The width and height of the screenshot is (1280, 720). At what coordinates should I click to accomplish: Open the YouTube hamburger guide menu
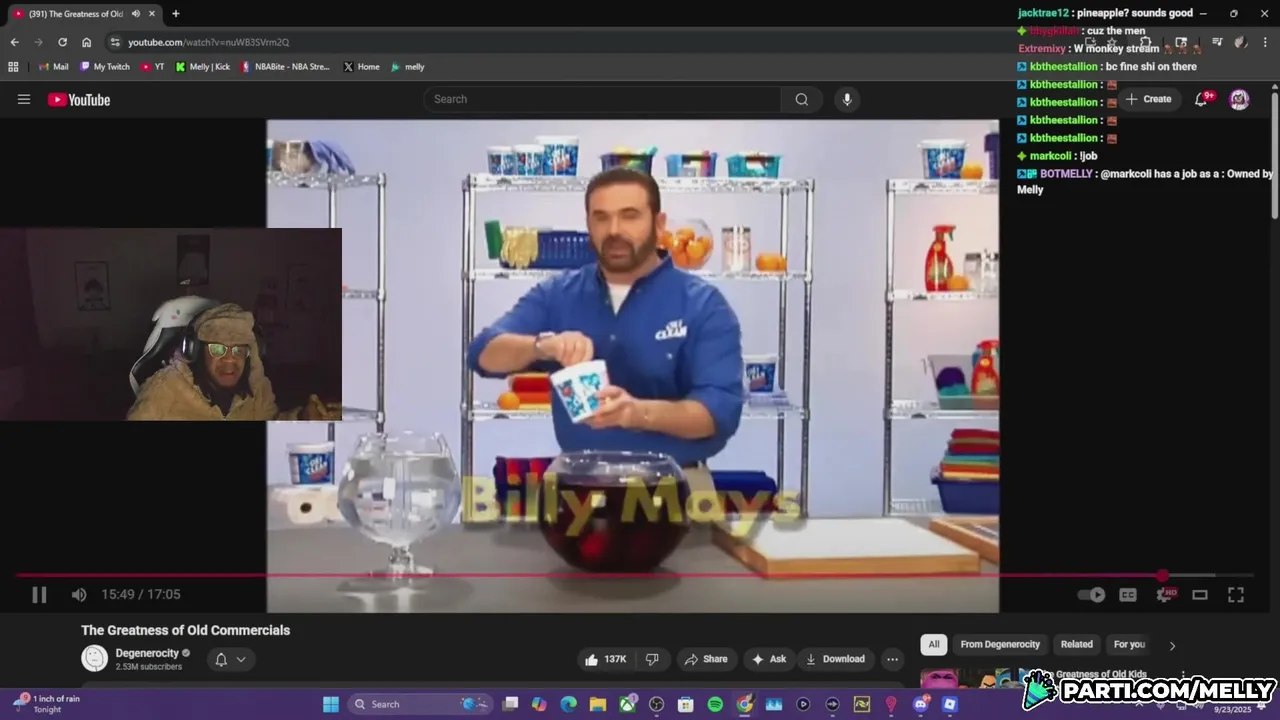[x=24, y=99]
